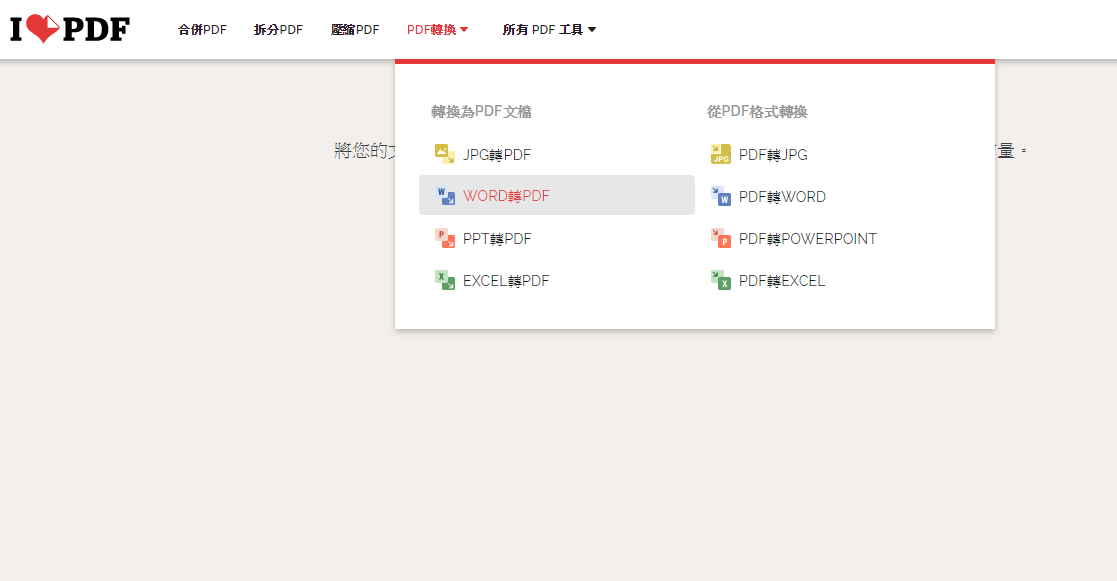The height and width of the screenshot is (581, 1117).
Task: Click the PDF轉POWERPOINT icon
Action: 721,238
